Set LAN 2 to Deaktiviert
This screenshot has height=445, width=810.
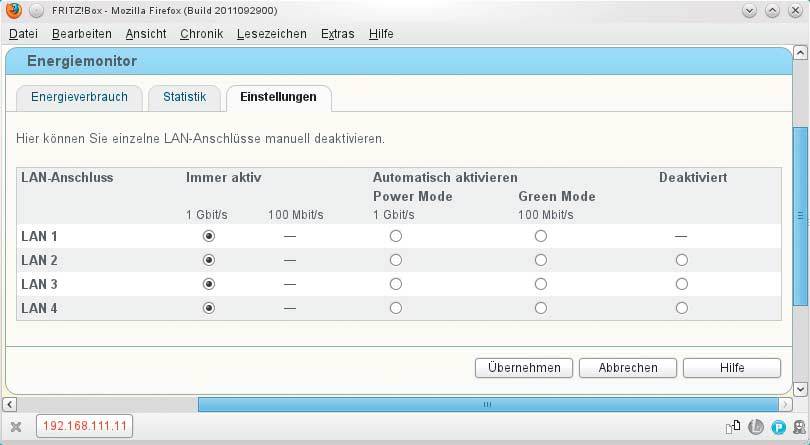[x=682, y=260]
